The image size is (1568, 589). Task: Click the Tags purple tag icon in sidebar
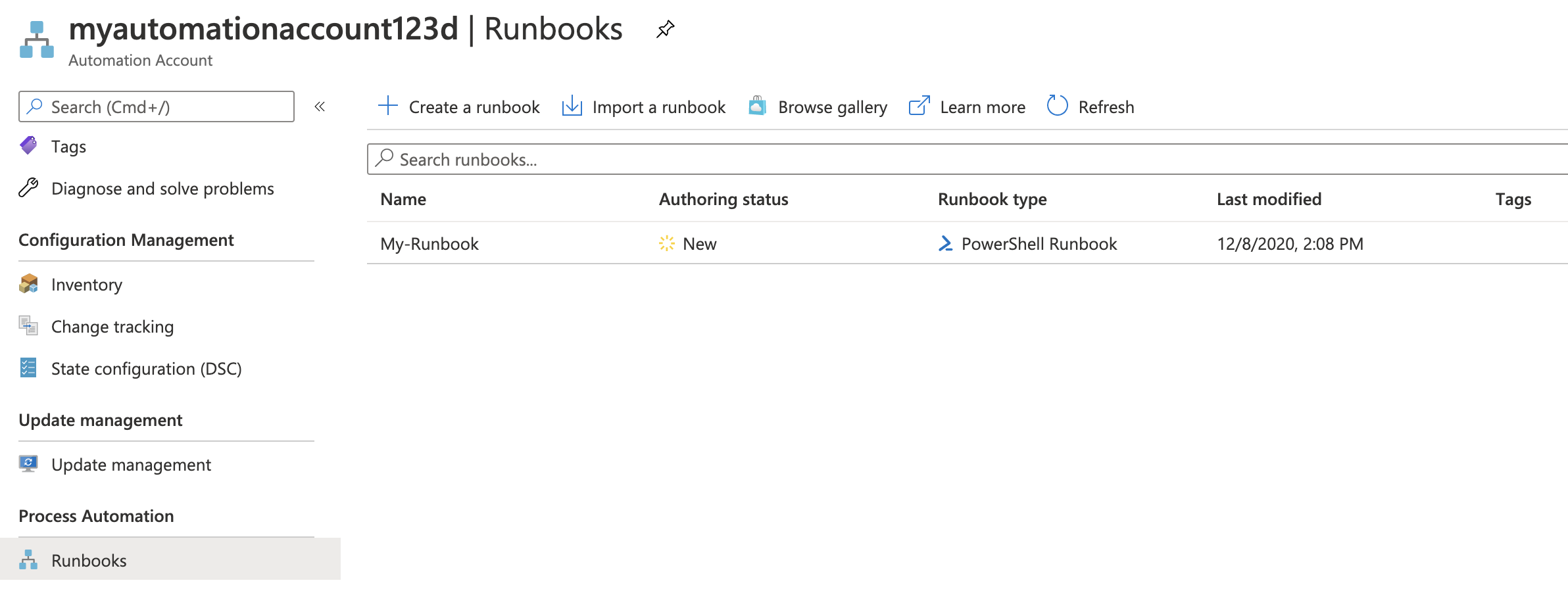(28, 146)
